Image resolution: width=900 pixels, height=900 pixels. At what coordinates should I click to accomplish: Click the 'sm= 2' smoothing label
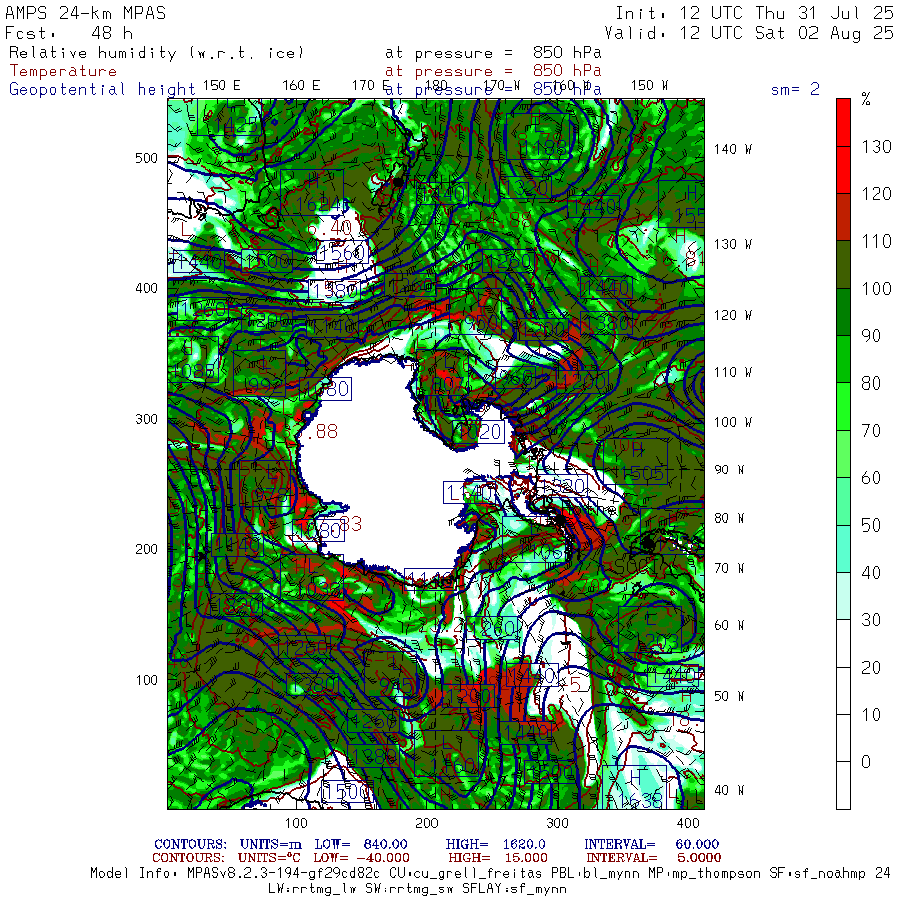click(796, 89)
